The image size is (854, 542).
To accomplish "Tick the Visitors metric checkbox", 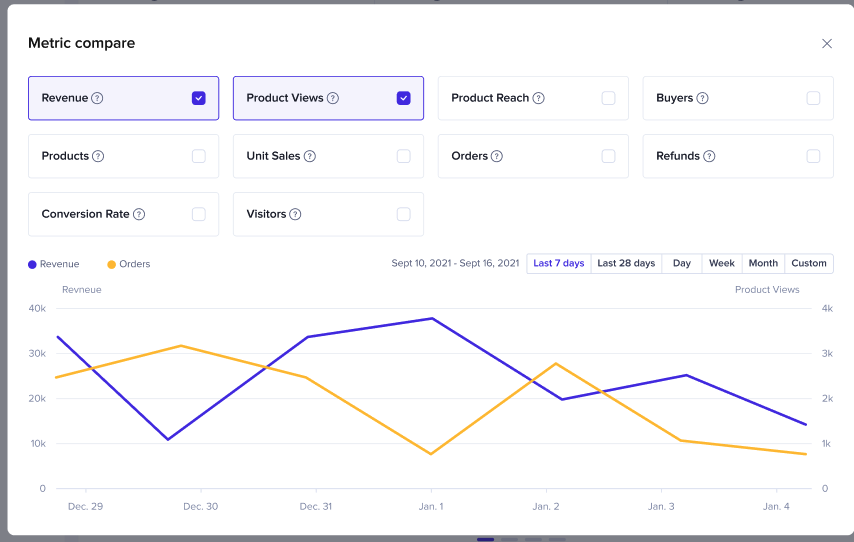I will click(x=403, y=214).
